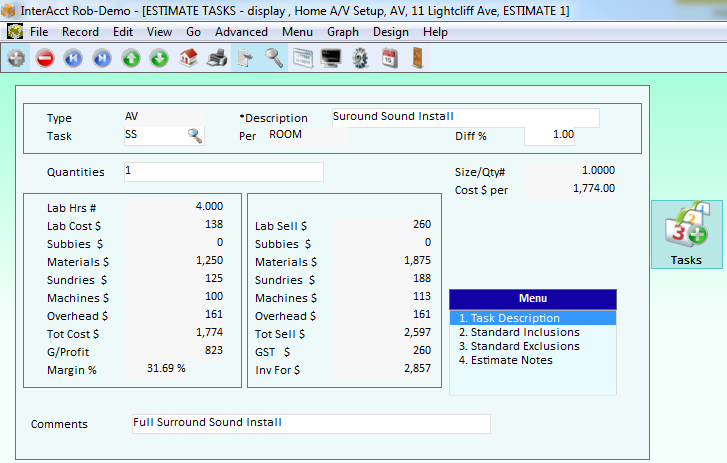This screenshot has height=463, width=727.
Task: Click the Diff % field showing 1.00
Action: 549,136
